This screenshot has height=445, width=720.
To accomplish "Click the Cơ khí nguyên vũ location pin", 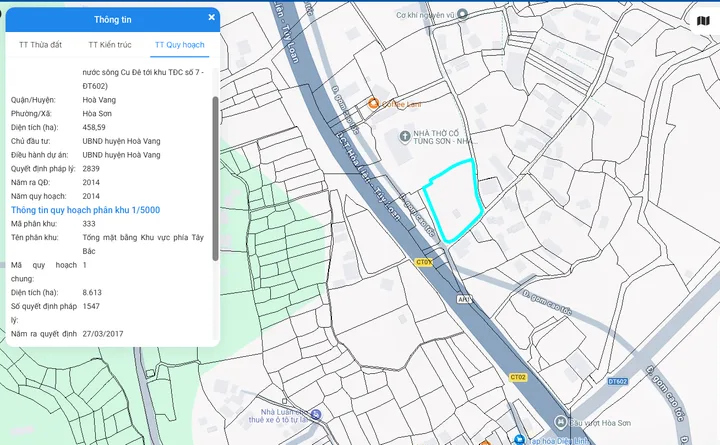I will [x=462, y=15].
